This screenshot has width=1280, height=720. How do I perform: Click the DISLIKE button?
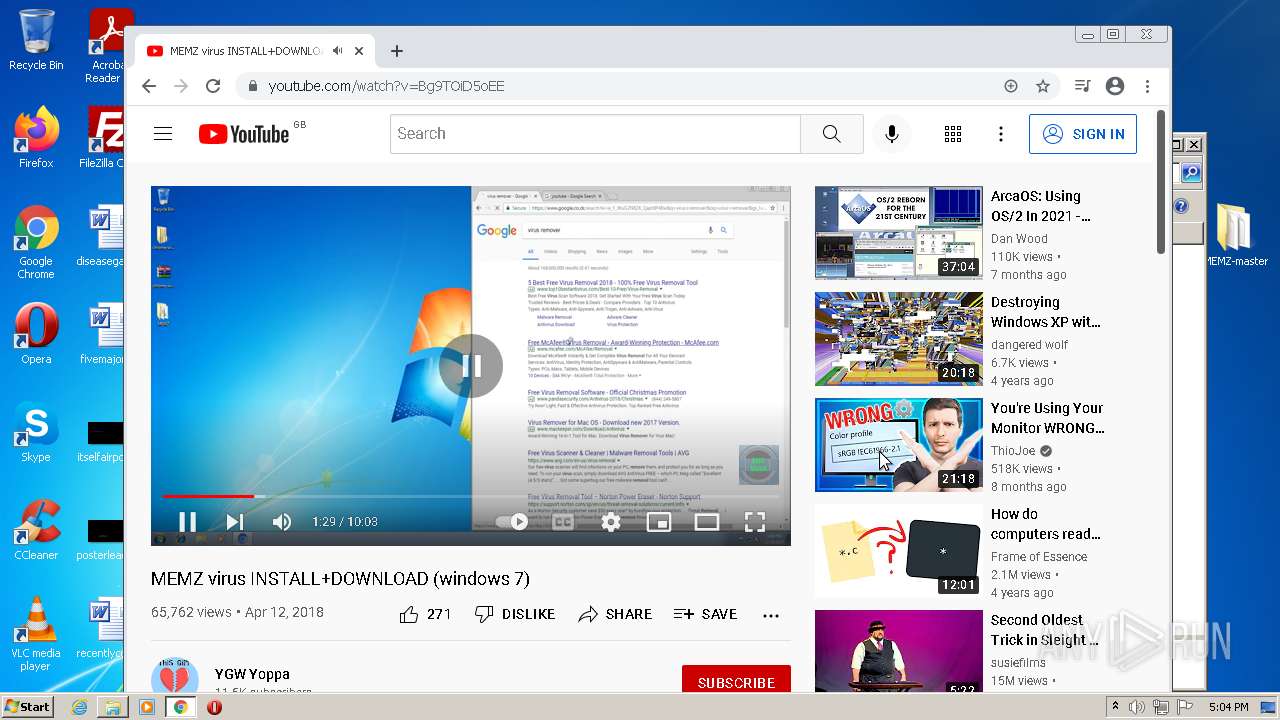pyautogui.click(x=515, y=614)
